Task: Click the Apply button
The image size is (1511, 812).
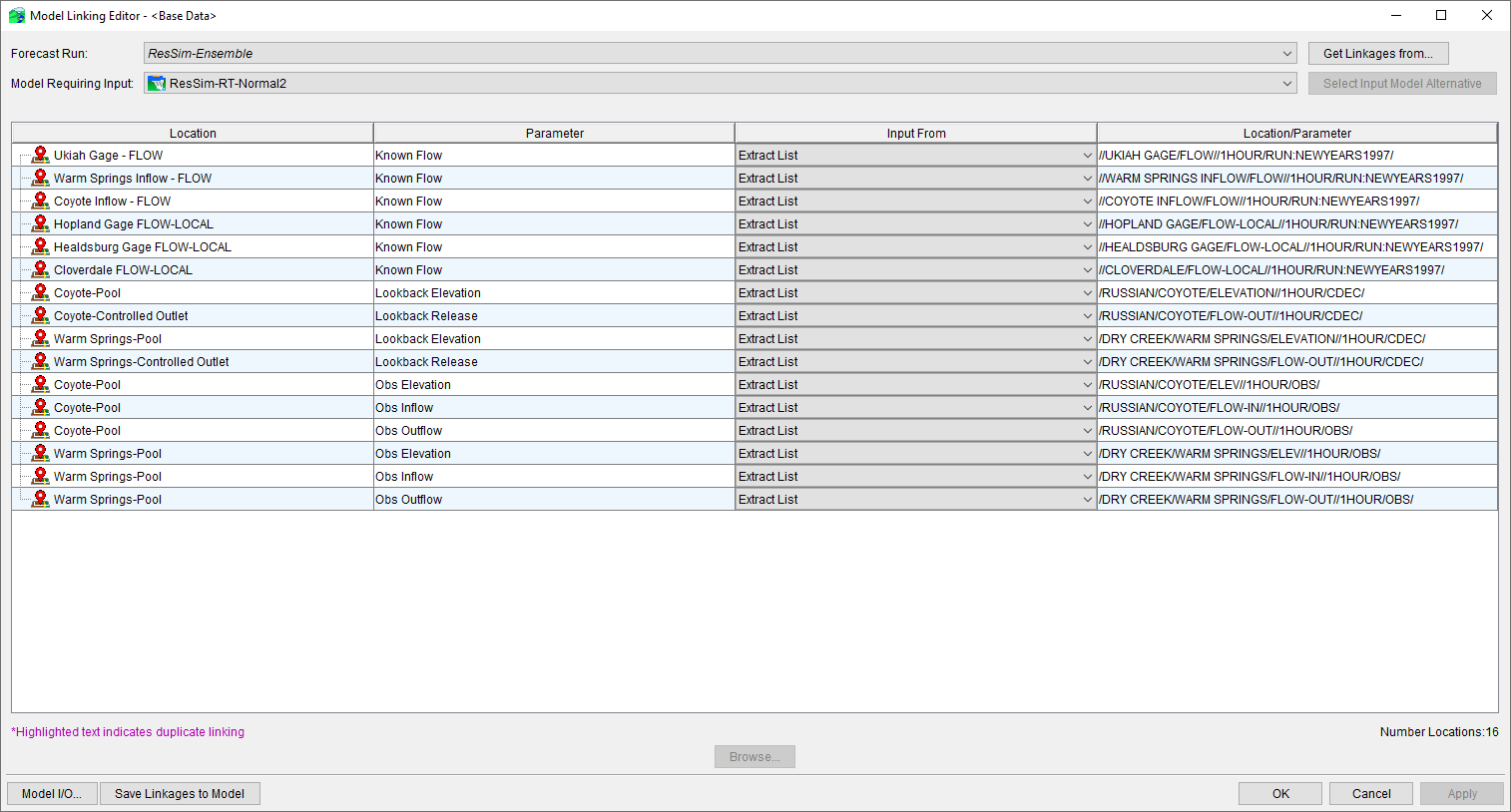Action: click(x=1462, y=793)
